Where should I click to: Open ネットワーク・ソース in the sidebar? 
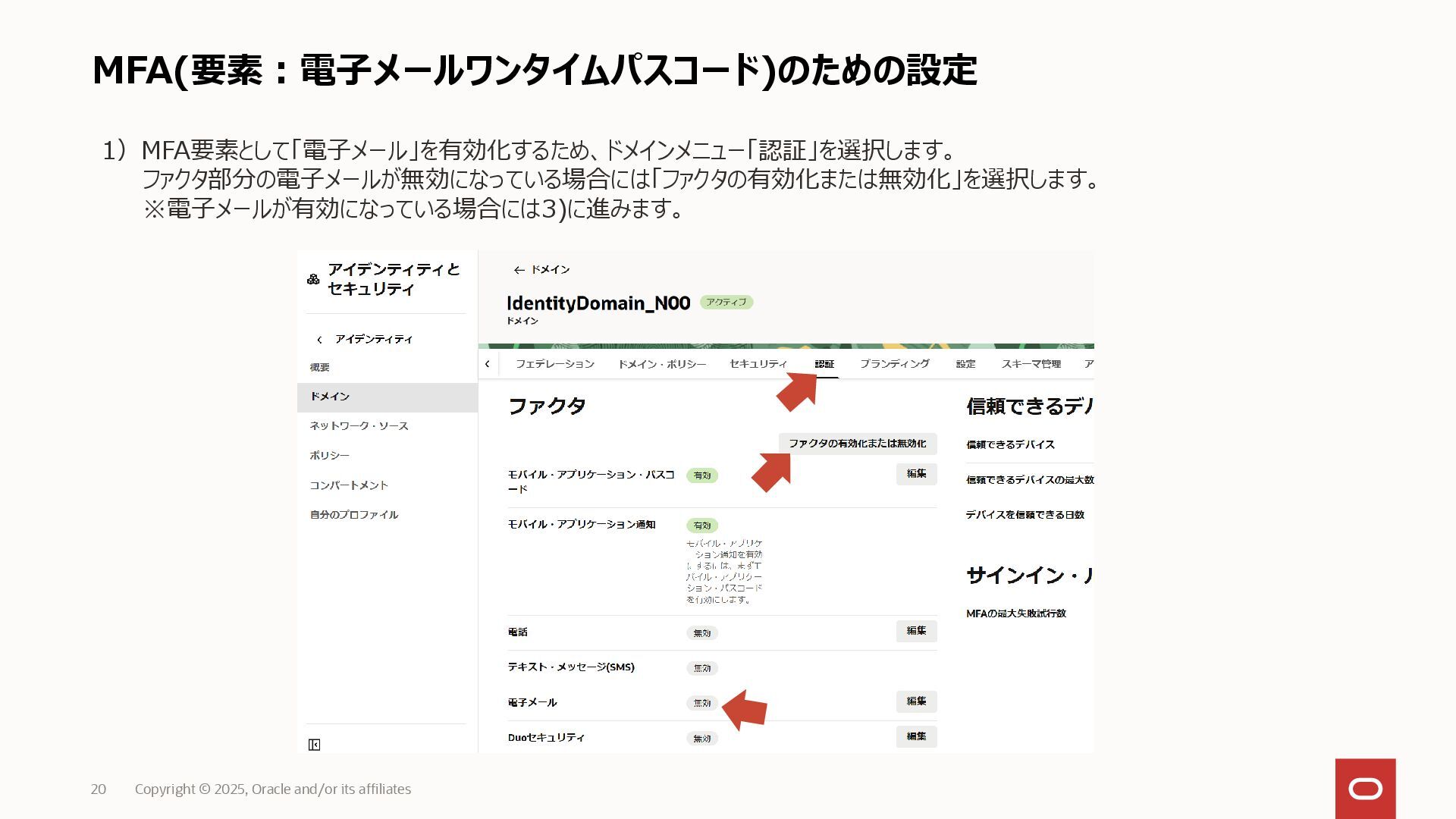(x=359, y=426)
